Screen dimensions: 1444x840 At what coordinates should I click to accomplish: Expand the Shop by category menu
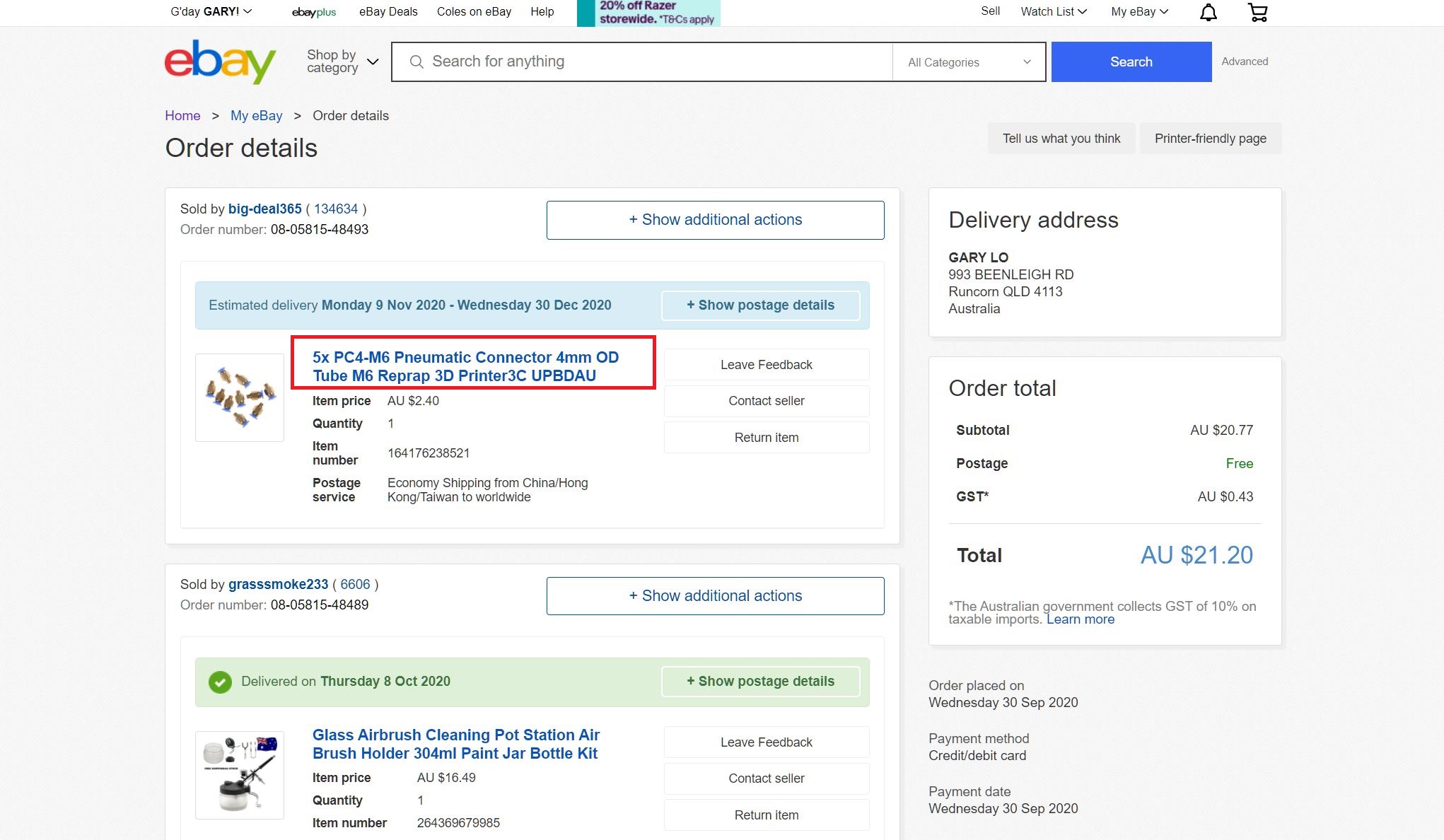pyautogui.click(x=342, y=62)
